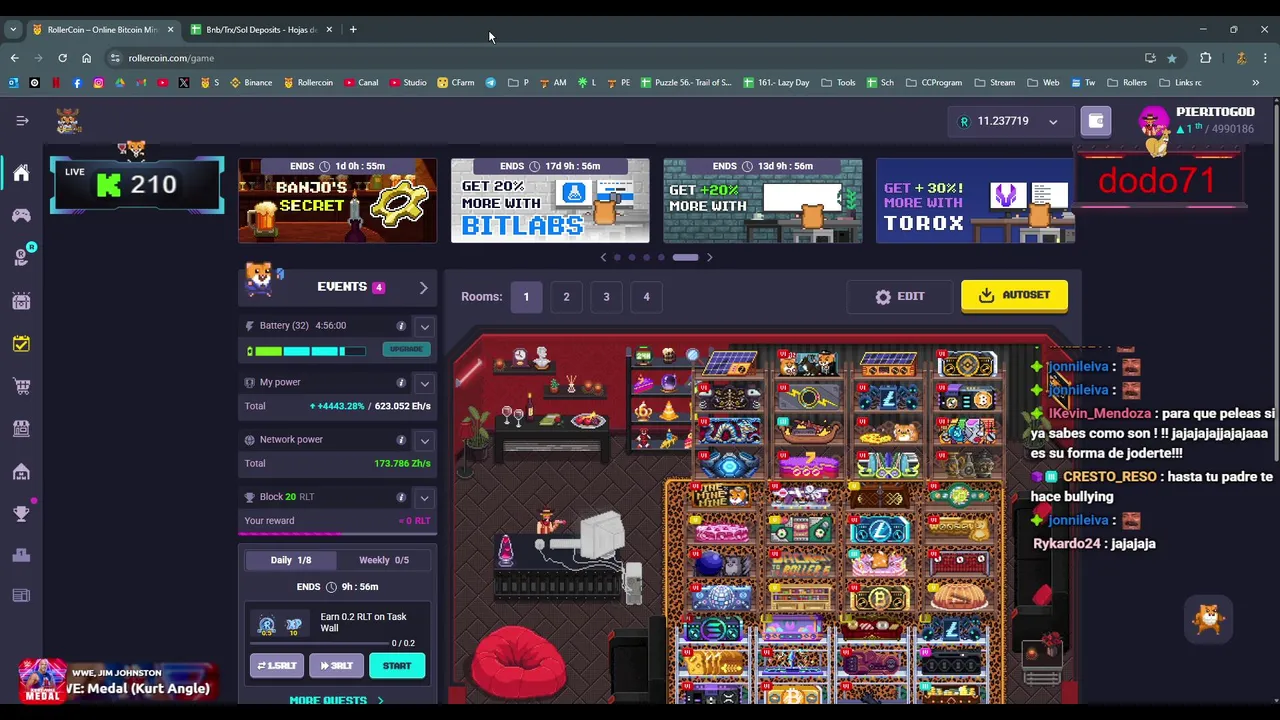Open the Instagram bookmark icon
Viewport: 1280px width, 720px height.
98,82
